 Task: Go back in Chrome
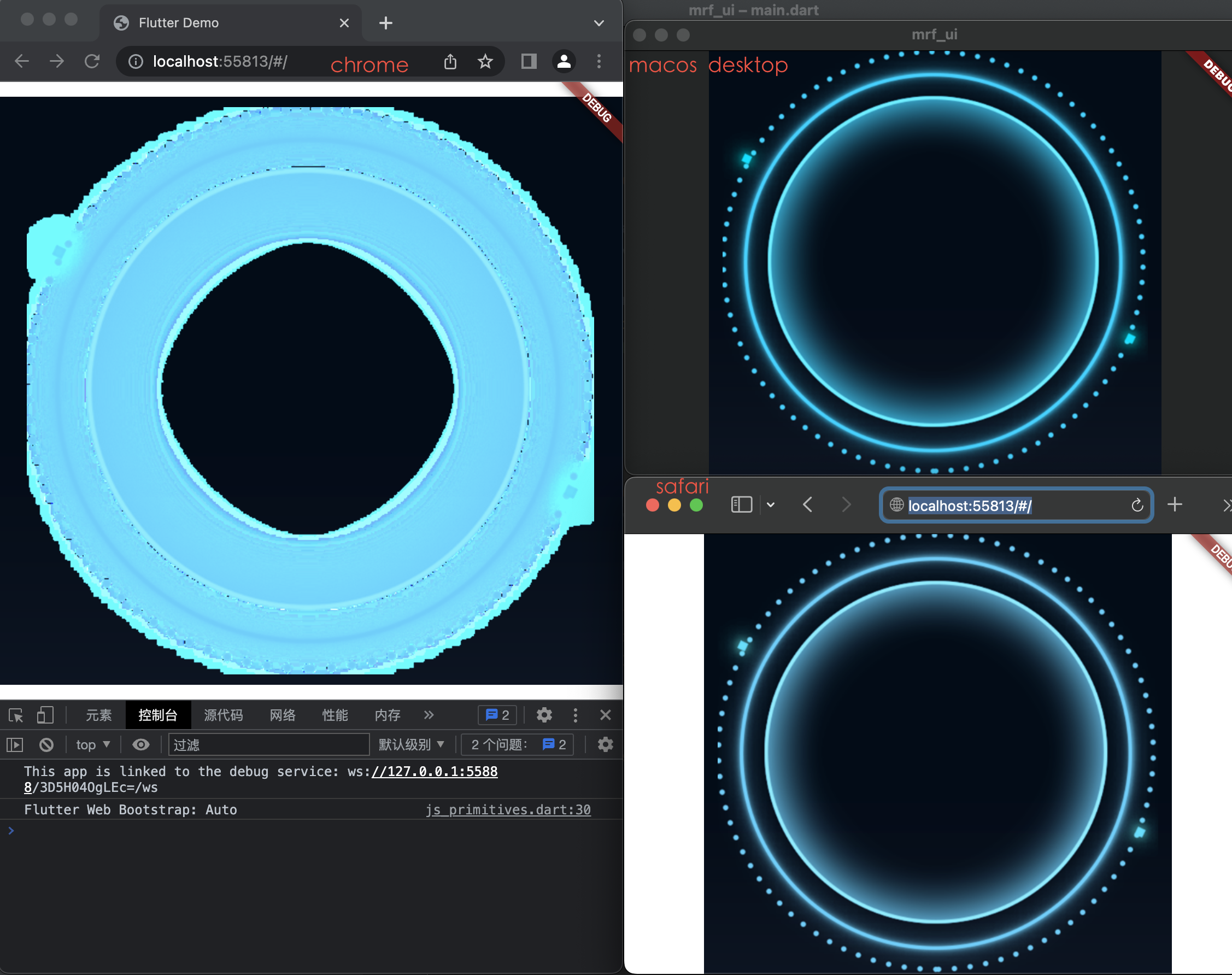click(22, 61)
